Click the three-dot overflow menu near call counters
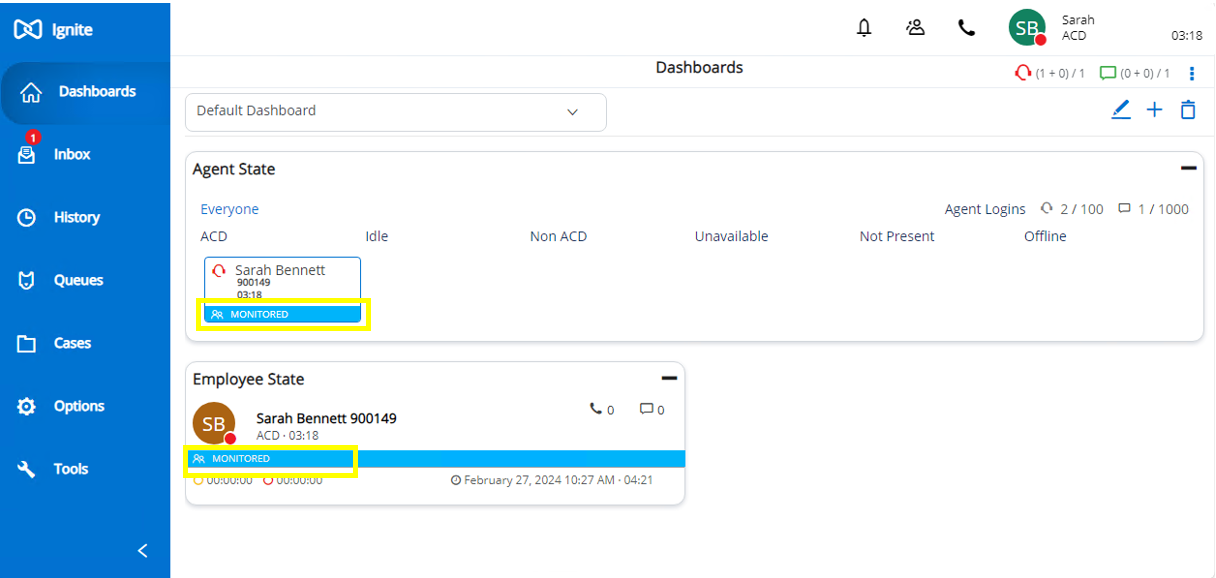This screenshot has height=578, width=1216. pyautogui.click(x=1191, y=72)
